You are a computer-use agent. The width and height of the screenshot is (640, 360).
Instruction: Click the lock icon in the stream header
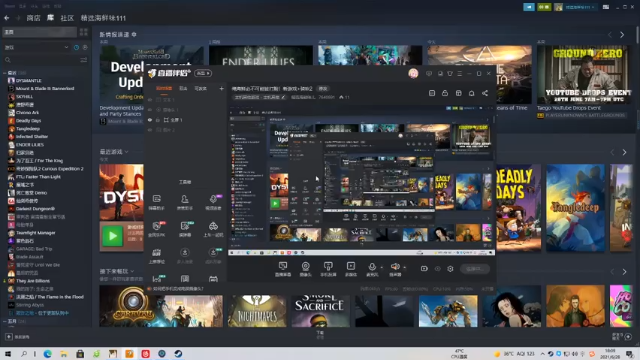click(x=445, y=93)
